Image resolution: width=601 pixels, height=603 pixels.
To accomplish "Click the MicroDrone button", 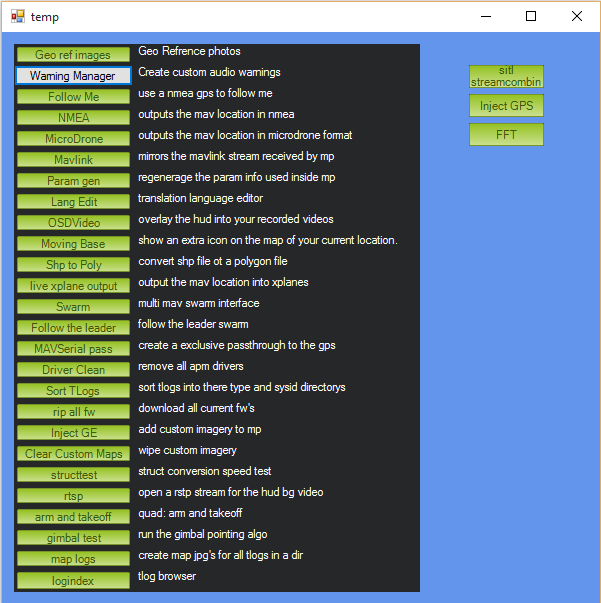I will [73, 139].
